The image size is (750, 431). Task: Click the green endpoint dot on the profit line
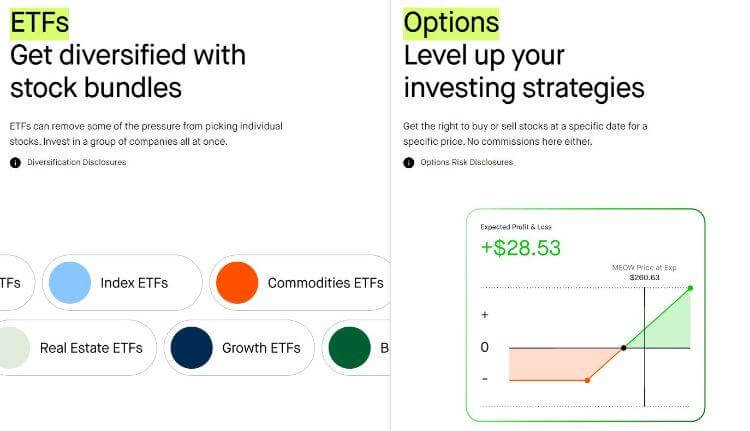click(x=690, y=288)
